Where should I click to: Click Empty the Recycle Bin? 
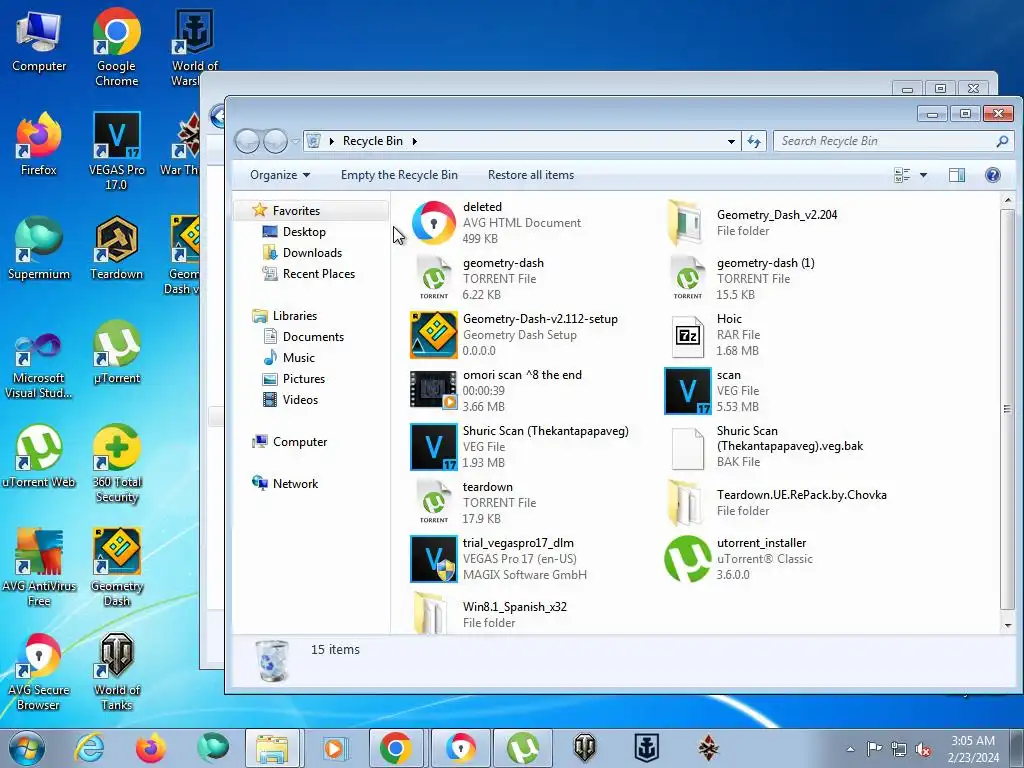pyautogui.click(x=399, y=175)
